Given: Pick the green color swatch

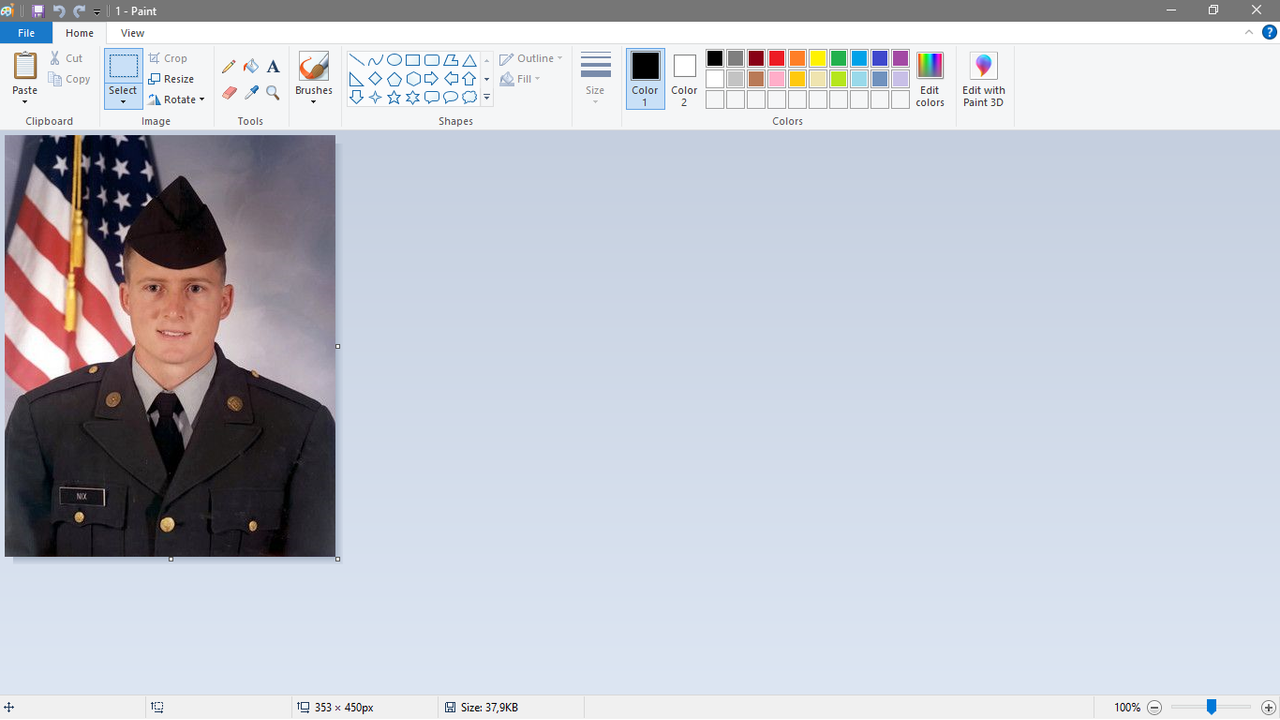Looking at the screenshot, I should (x=838, y=58).
